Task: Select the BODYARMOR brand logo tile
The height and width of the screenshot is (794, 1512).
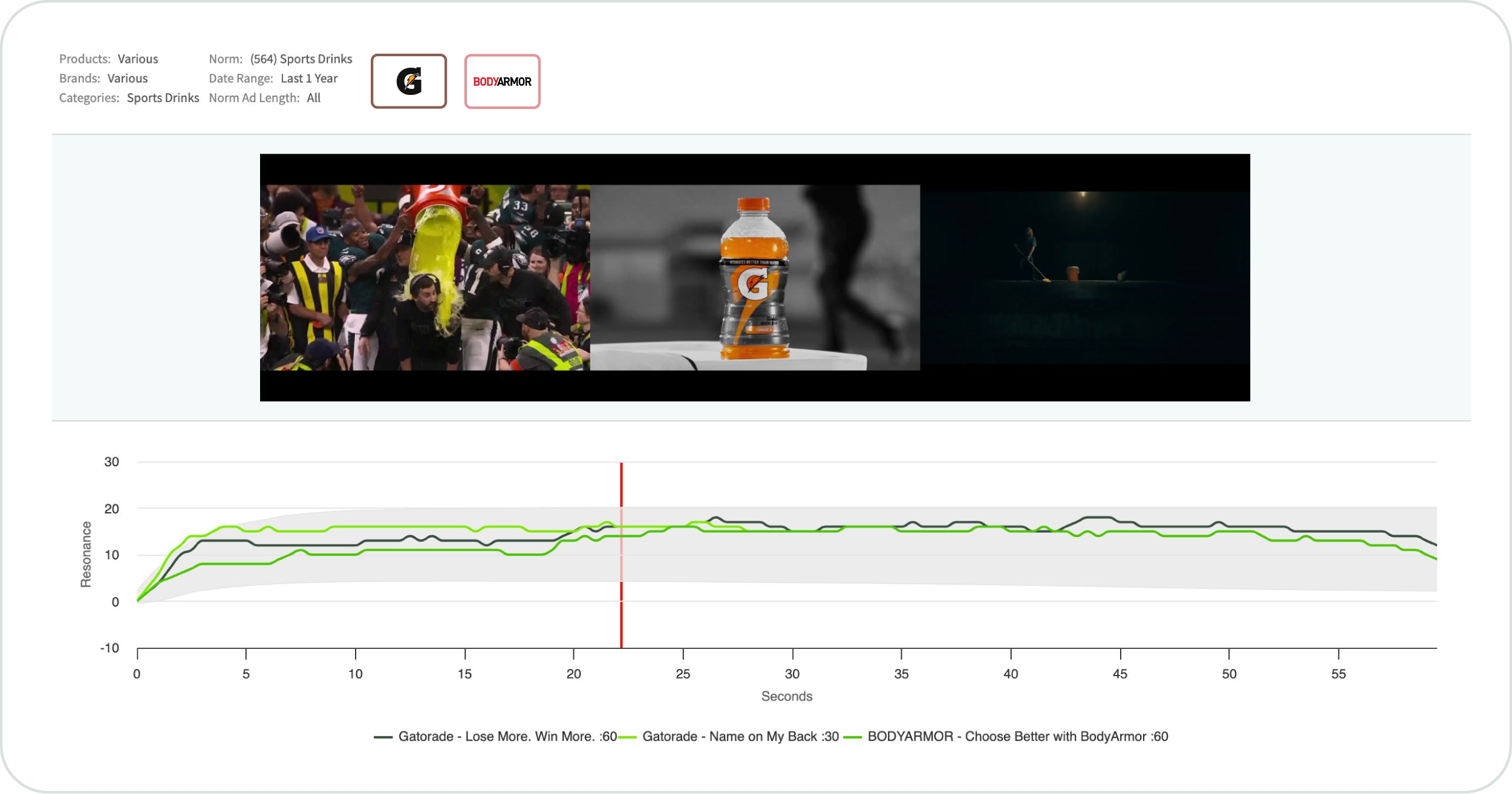Action: coord(502,81)
